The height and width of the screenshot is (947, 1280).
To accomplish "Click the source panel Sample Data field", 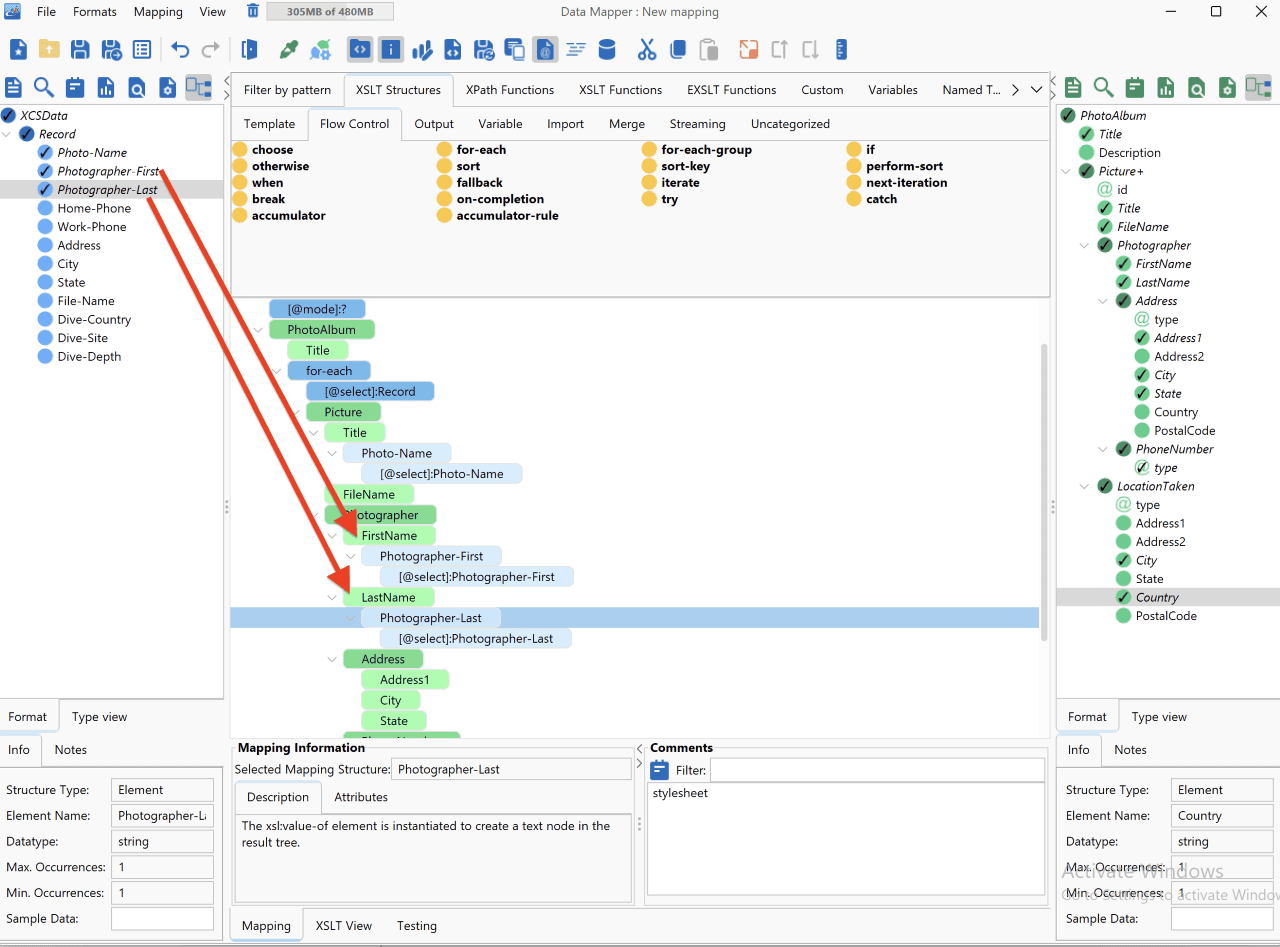I will pos(162,919).
